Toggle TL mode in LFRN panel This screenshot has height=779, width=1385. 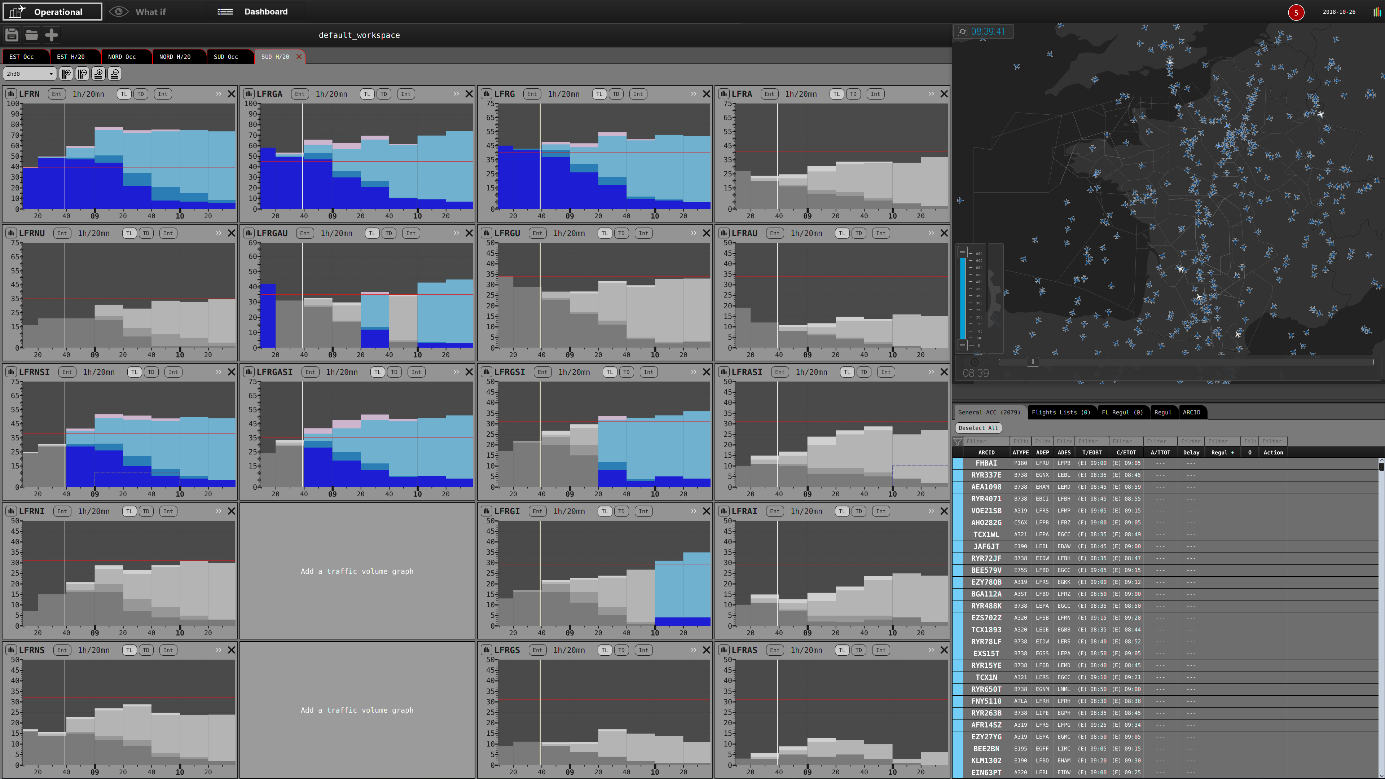click(123, 94)
